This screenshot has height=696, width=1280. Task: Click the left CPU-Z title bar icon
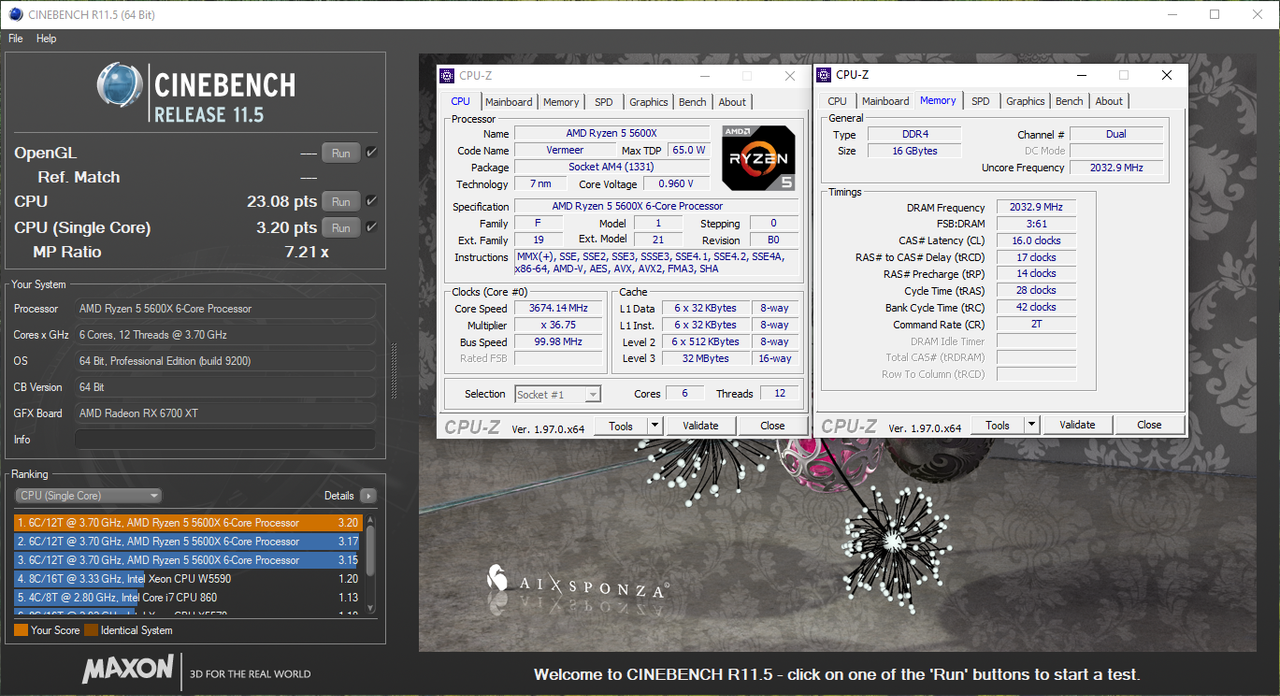[x=449, y=76]
